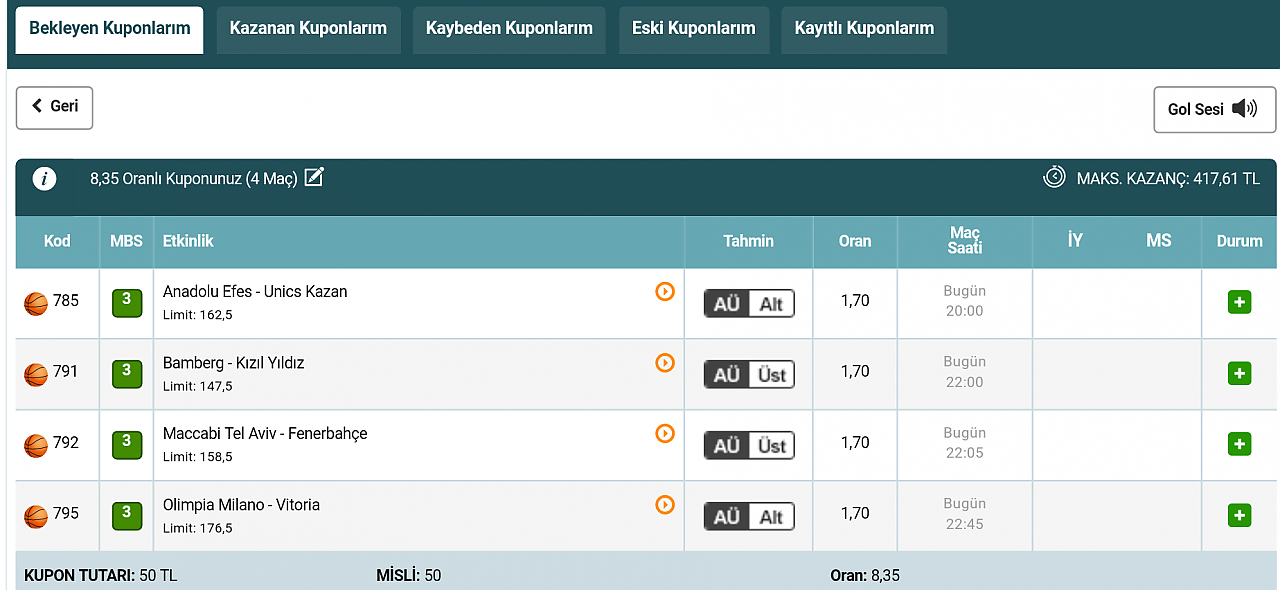Select AÜ Alt prediction for Anadolu Efes
This screenshot has height=590, width=1280.
coord(749,303)
